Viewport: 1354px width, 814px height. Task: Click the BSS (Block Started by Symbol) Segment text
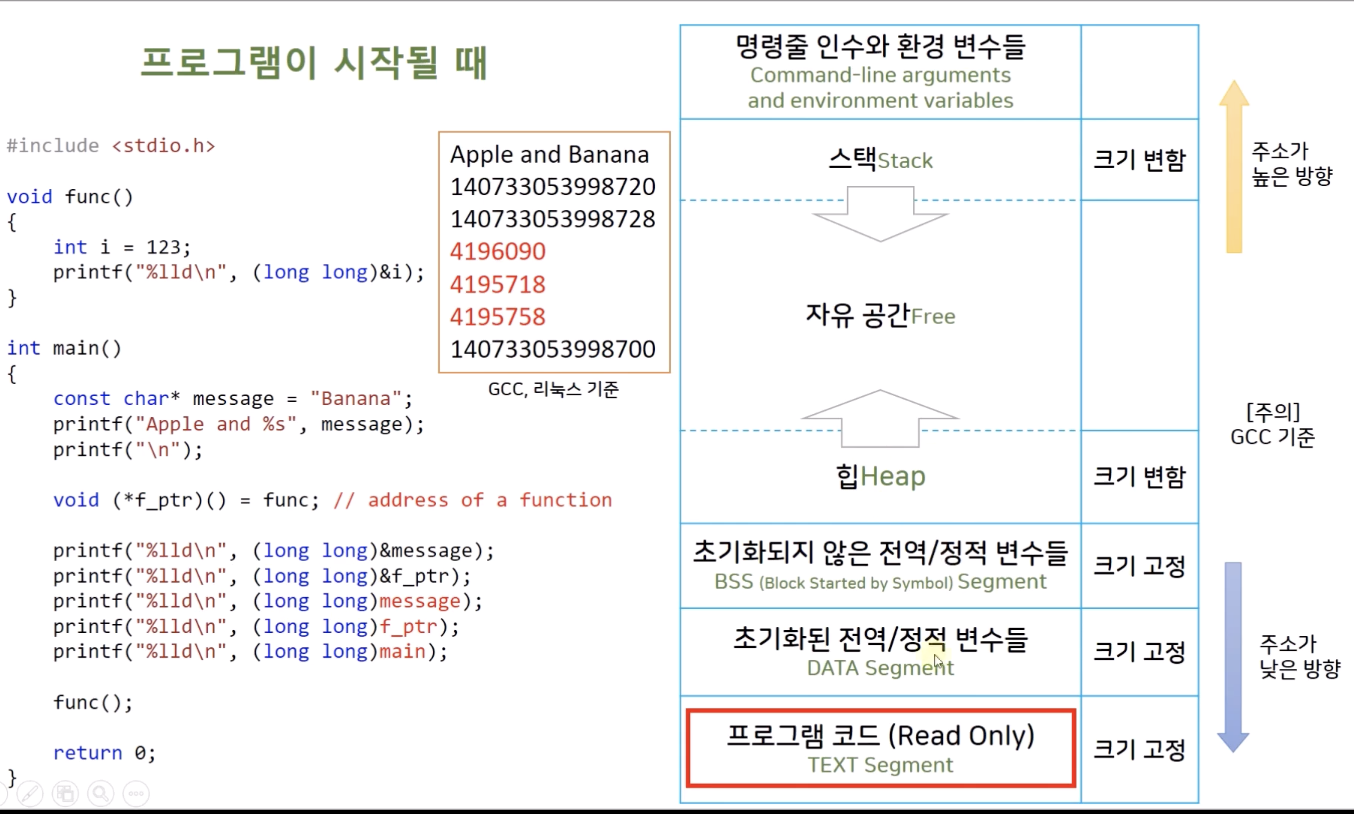(880, 582)
